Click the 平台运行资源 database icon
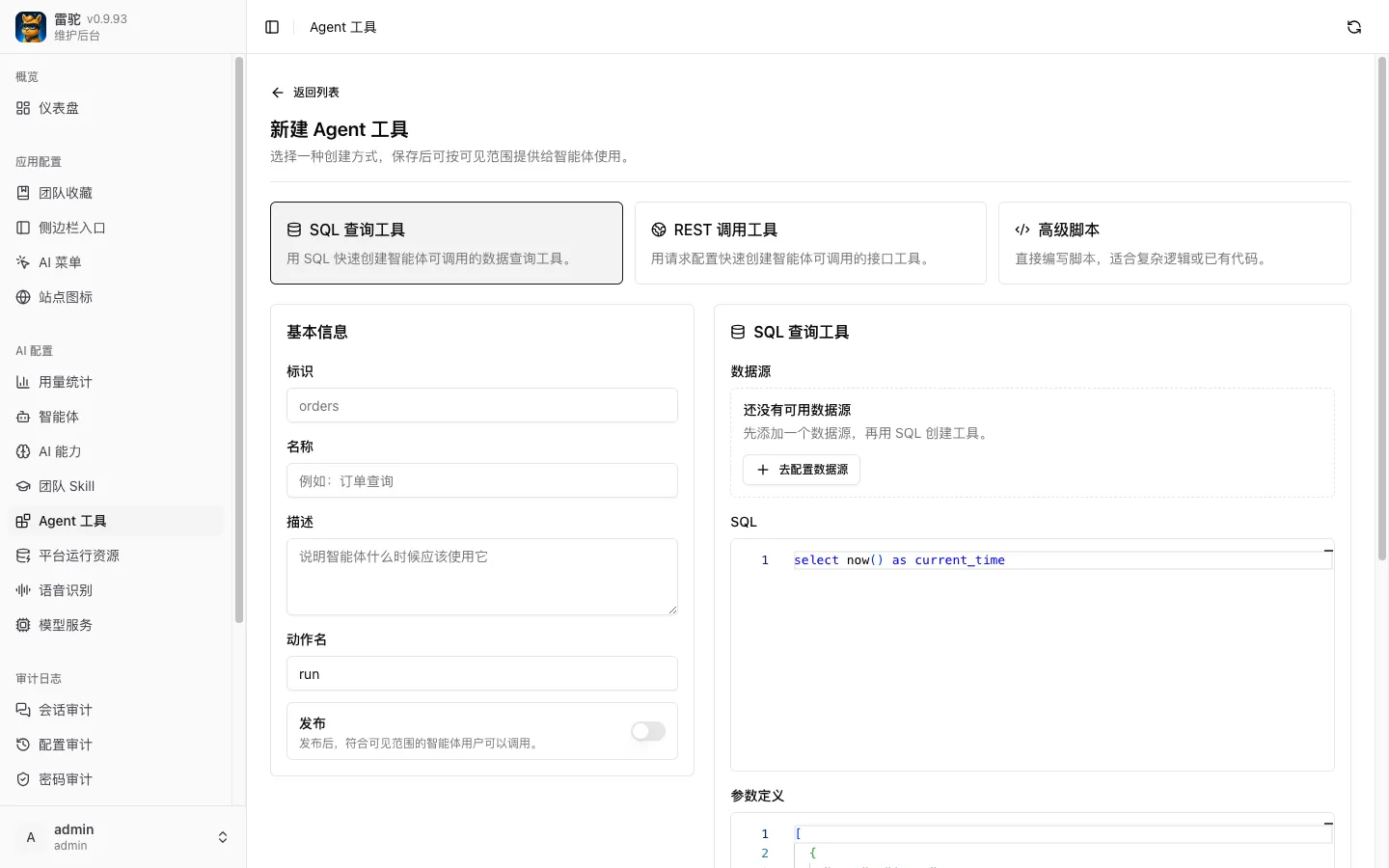Viewport: 1389px width, 868px height. pos(23,556)
